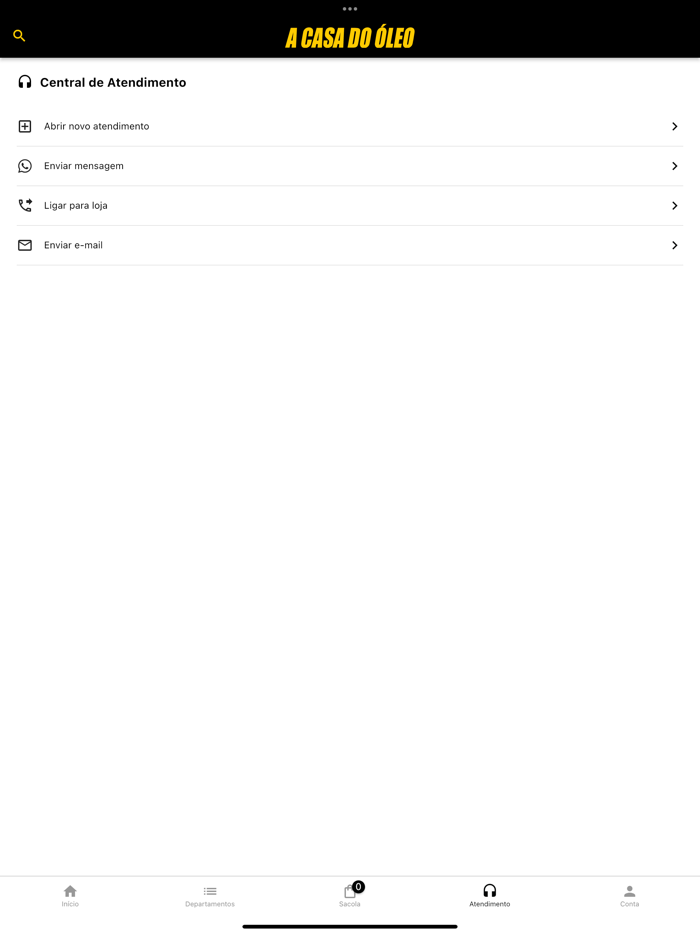Tap the three-dot multitasking control at top
Screen dimensions: 700x934
[x=350, y=9]
